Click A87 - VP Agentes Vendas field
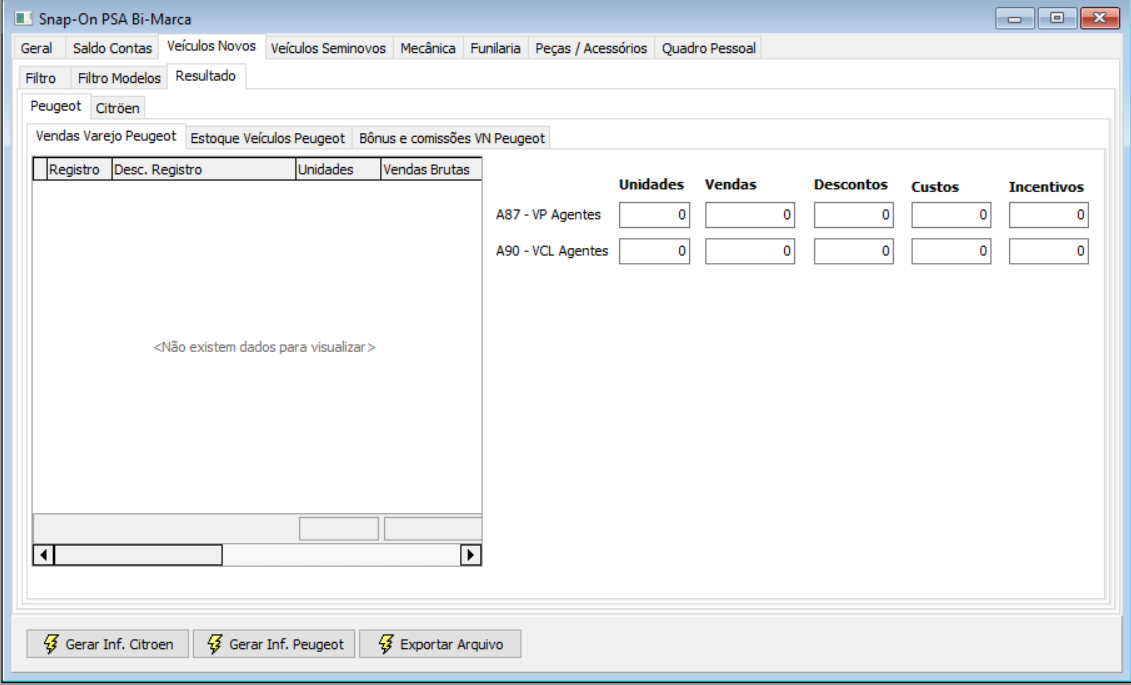The image size is (1131, 685). point(750,215)
